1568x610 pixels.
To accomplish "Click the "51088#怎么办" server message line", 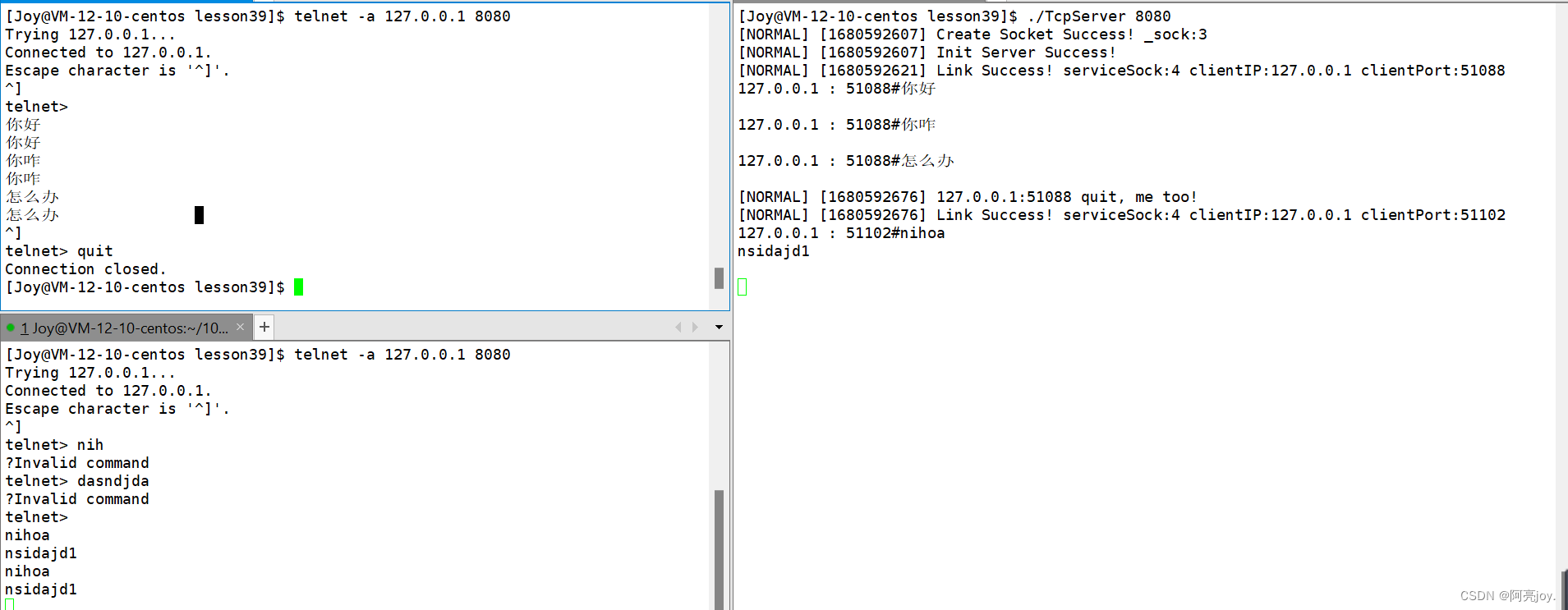I will coord(846,161).
